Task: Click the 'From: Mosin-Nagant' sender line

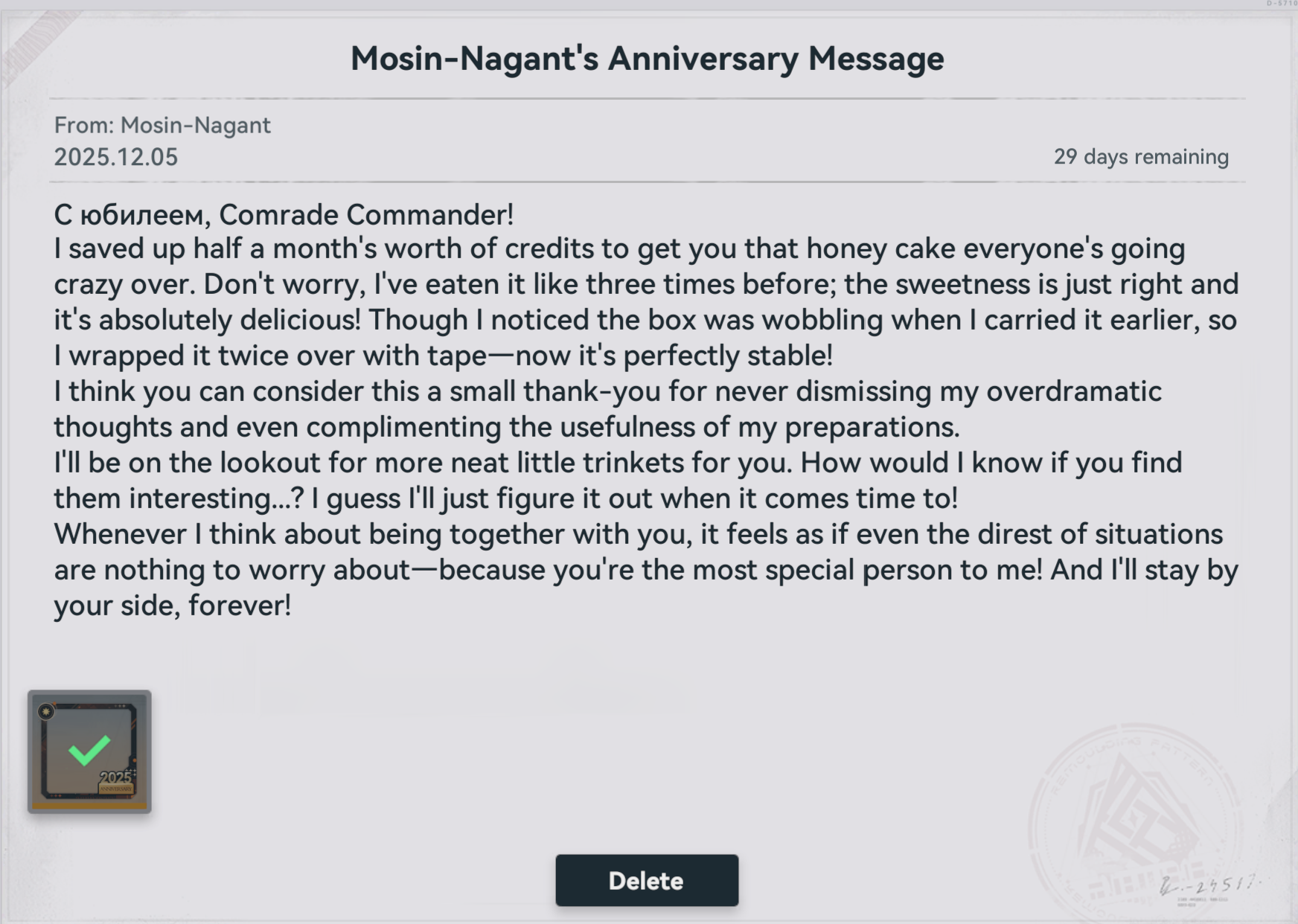Action: [x=162, y=125]
